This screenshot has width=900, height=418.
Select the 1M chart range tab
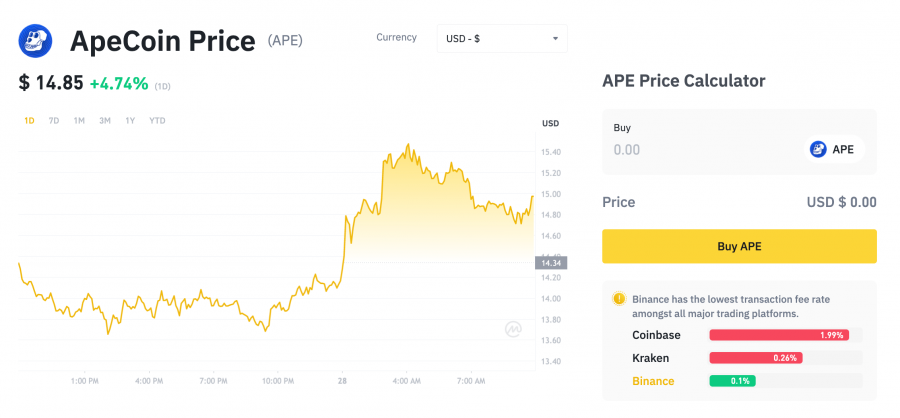(79, 121)
